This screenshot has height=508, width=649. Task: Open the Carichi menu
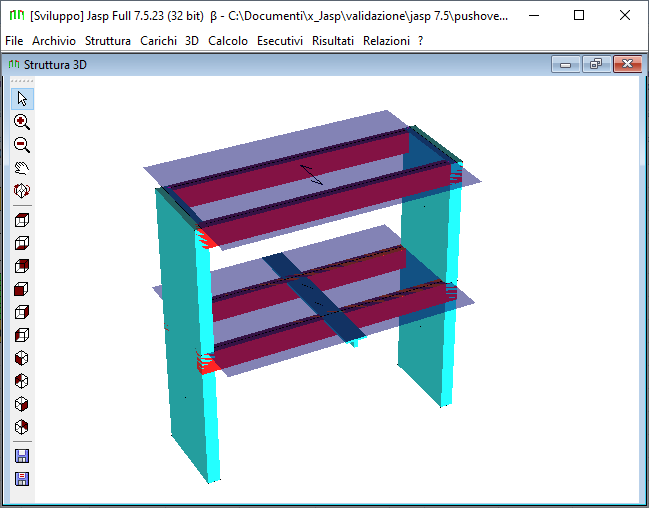click(x=159, y=41)
